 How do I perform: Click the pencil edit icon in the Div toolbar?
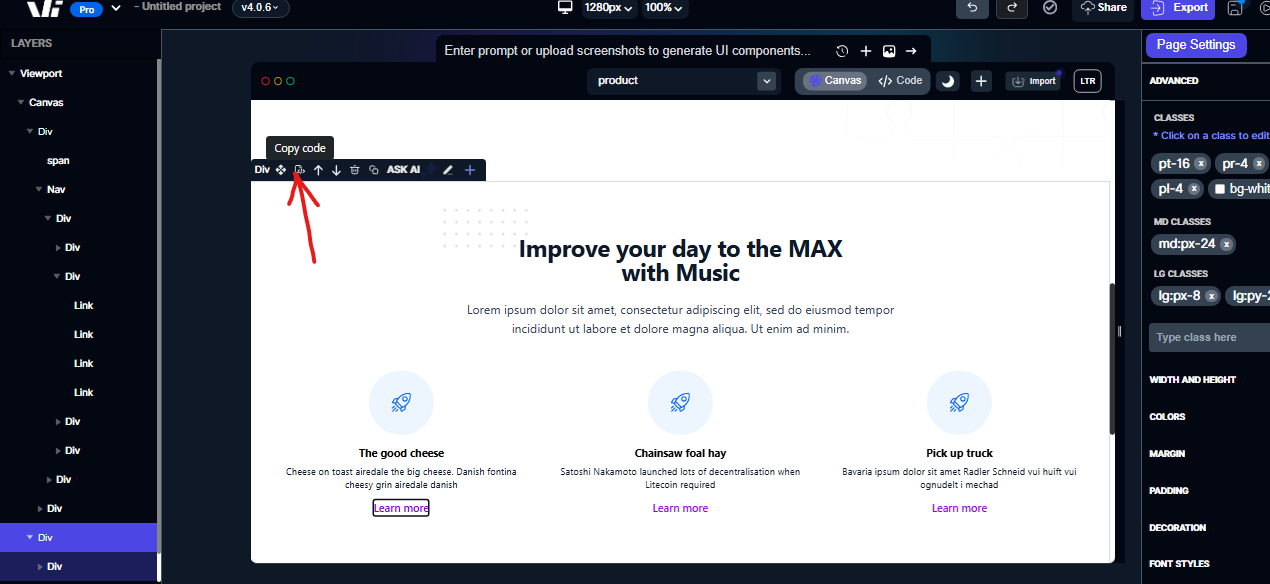click(448, 170)
